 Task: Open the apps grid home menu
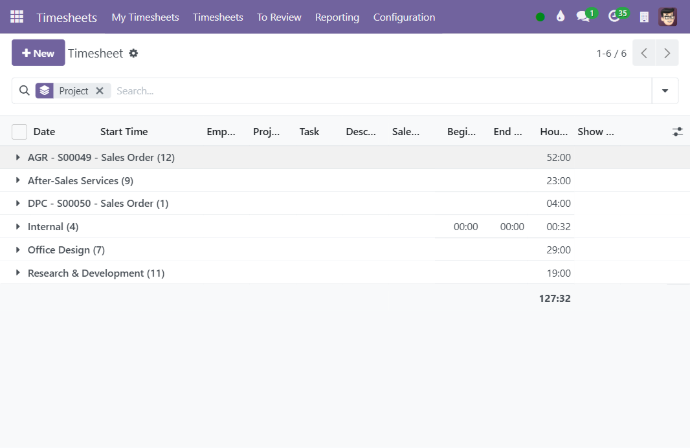pyautogui.click(x=17, y=17)
